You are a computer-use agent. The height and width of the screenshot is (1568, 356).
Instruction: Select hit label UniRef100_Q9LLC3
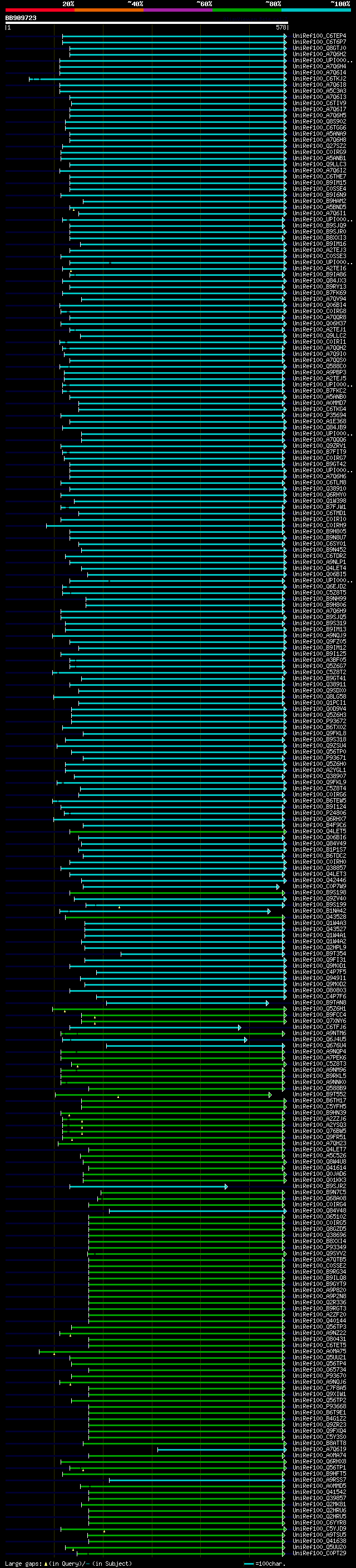(319, 164)
